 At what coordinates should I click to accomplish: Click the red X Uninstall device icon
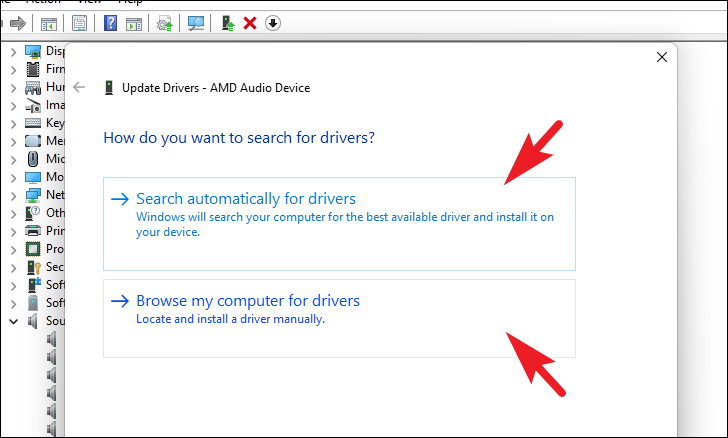pyautogui.click(x=250, y=23)
